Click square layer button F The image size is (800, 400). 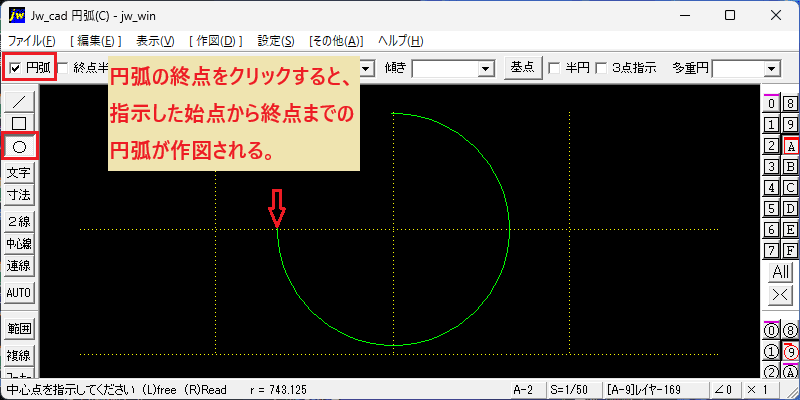[790, 251]
